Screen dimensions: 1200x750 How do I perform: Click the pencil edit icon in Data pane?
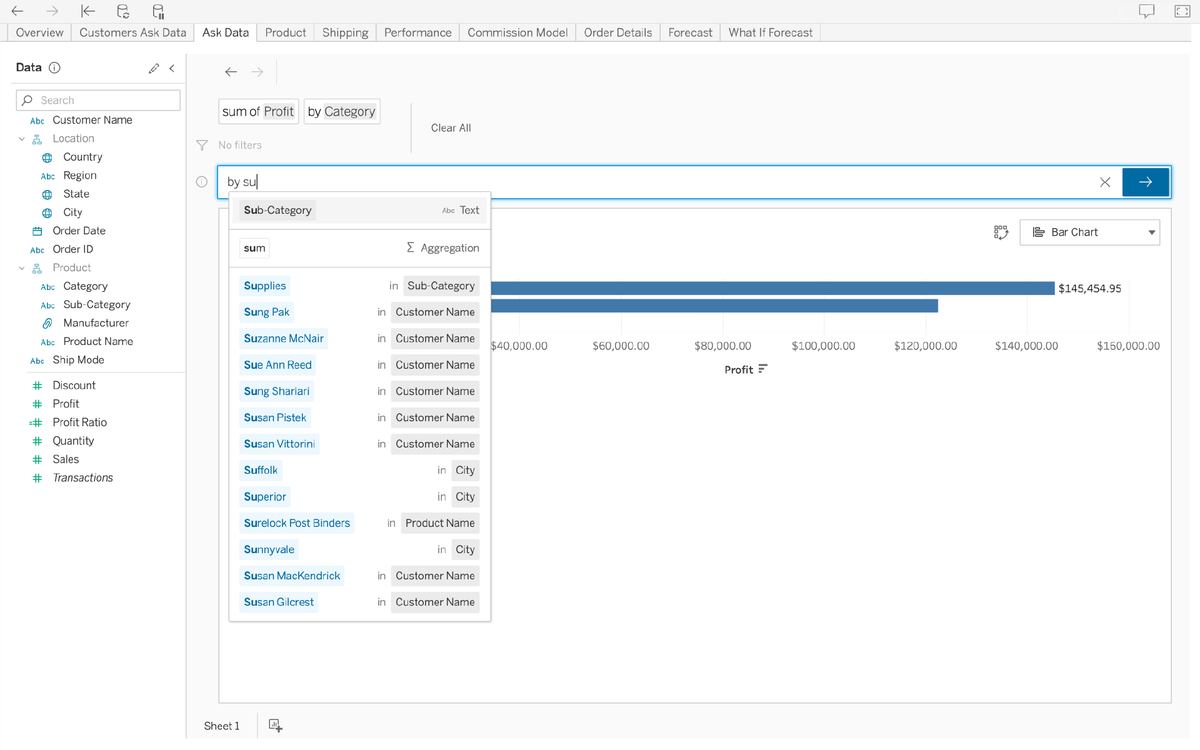pyautogui.click(x=153, y=68)
